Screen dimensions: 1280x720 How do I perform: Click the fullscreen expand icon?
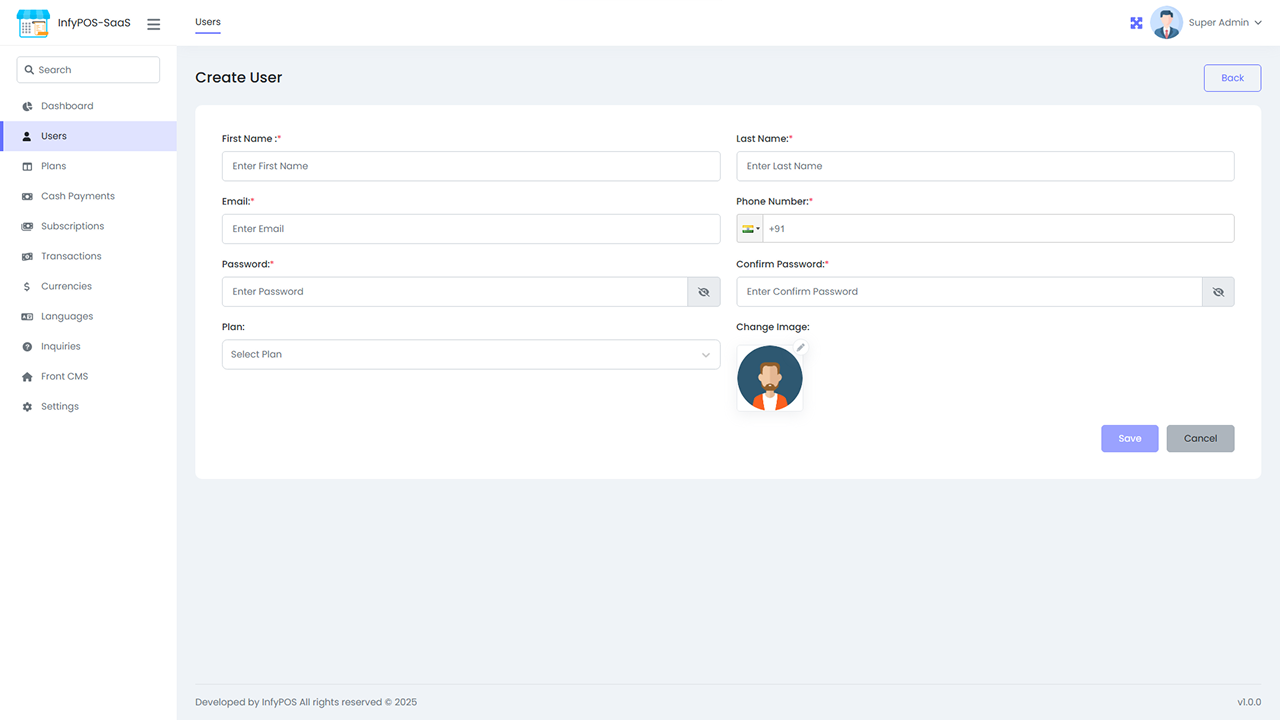click(x=1136, y=22)
